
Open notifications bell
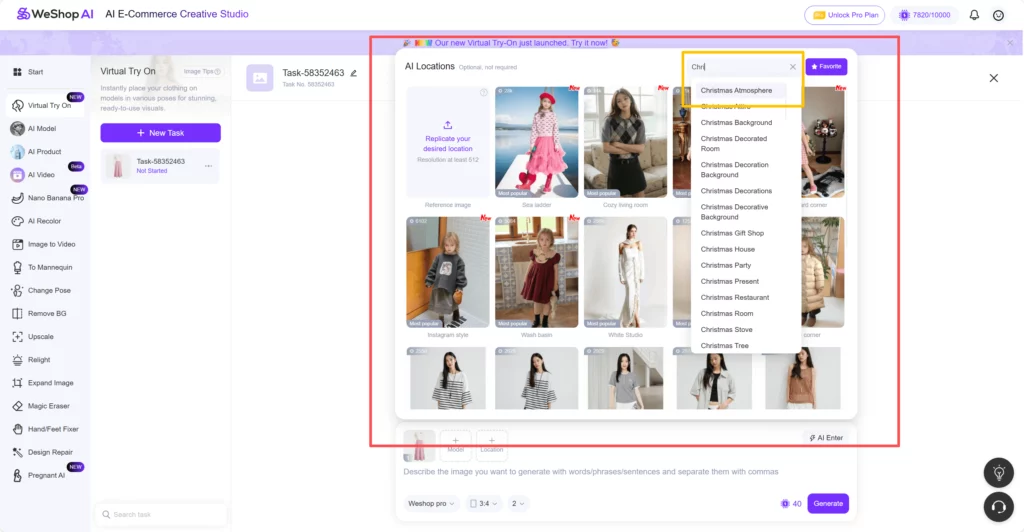click(974, 15)
